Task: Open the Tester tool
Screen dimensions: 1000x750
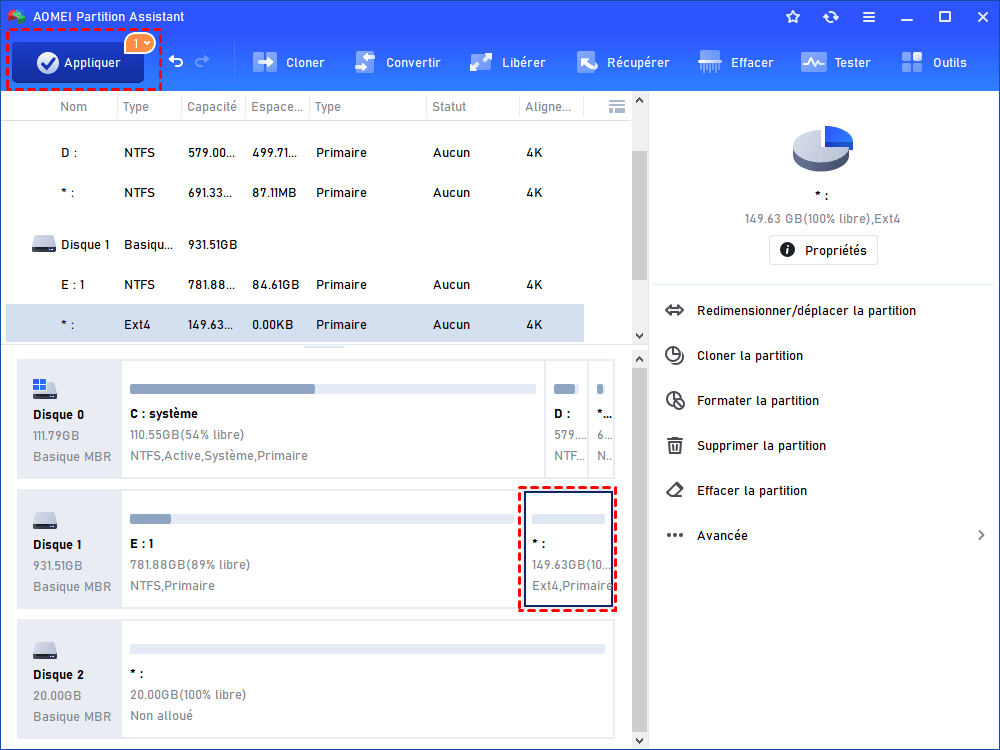Action: (x=835, y=62)
